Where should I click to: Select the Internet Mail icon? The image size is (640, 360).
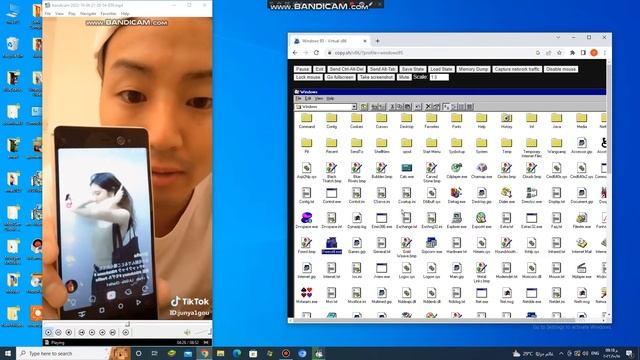pyautogui.click(x=582, y=245)
